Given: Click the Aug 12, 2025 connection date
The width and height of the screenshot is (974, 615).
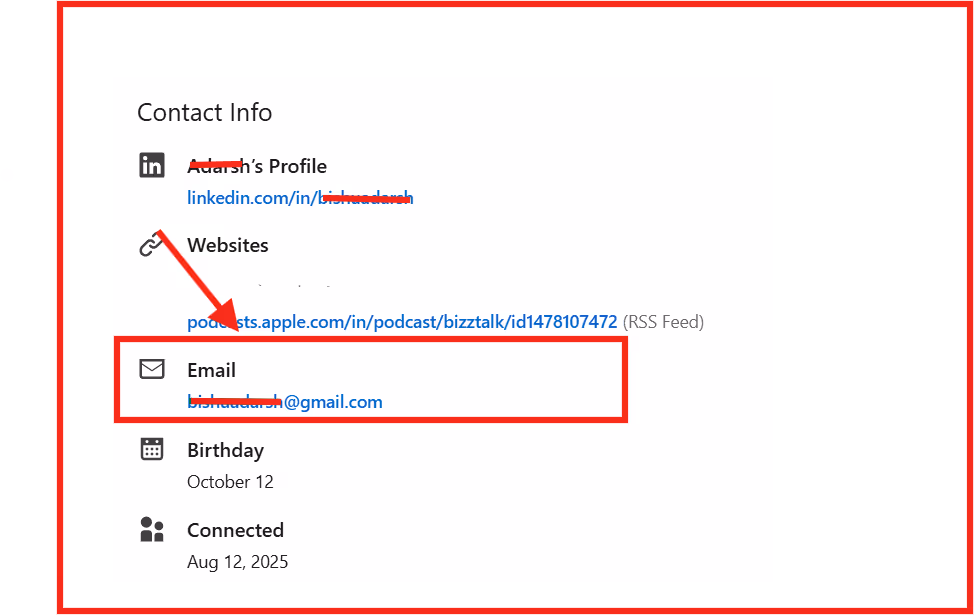Looking at the screenshot, I should (x=238, y=562).
